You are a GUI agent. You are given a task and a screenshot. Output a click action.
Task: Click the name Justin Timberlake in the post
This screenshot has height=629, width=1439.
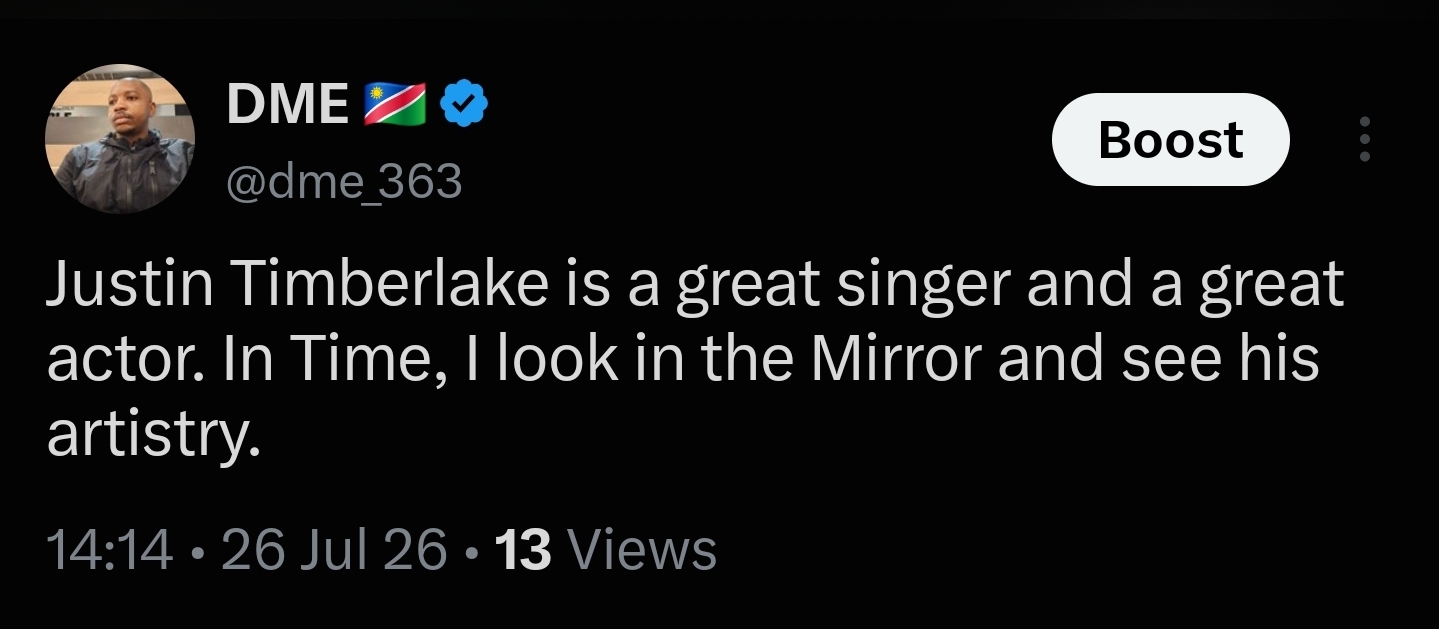pyautogui.click(x=297, y=286)
